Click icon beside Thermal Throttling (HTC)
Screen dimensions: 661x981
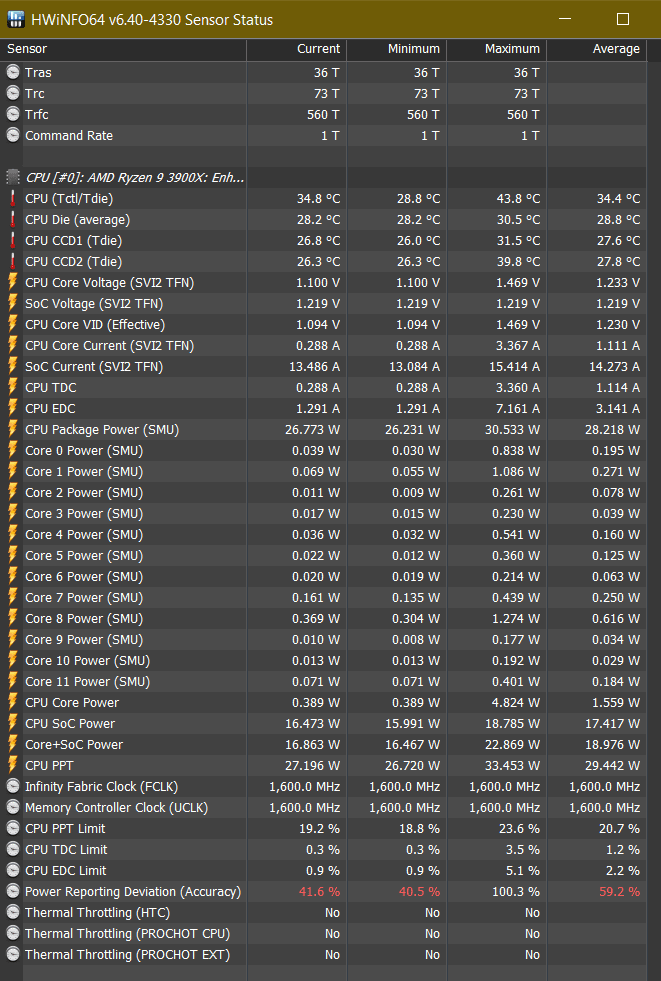pos(13,912)
